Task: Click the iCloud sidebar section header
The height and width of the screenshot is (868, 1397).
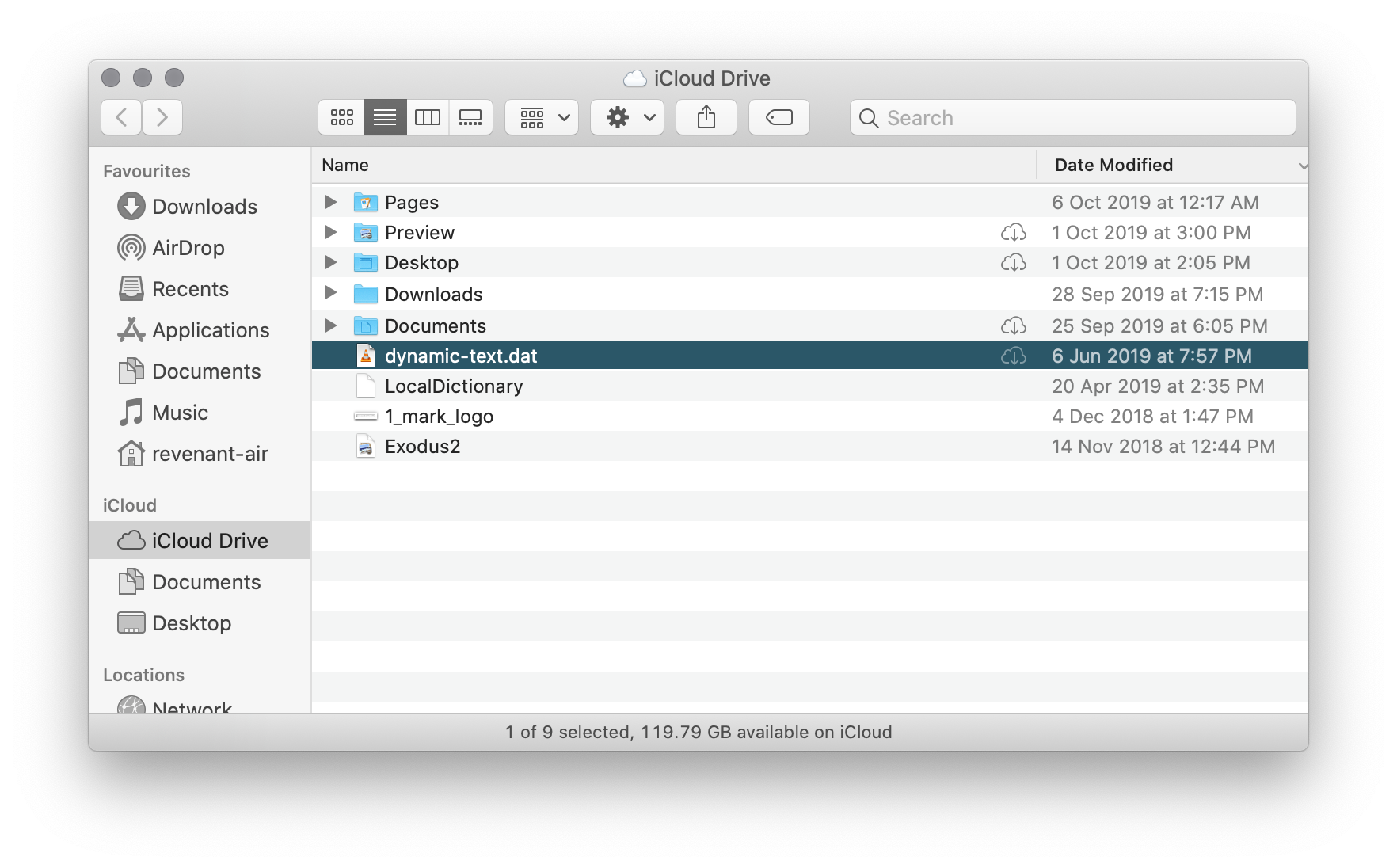Action: [x=129, y=505]
